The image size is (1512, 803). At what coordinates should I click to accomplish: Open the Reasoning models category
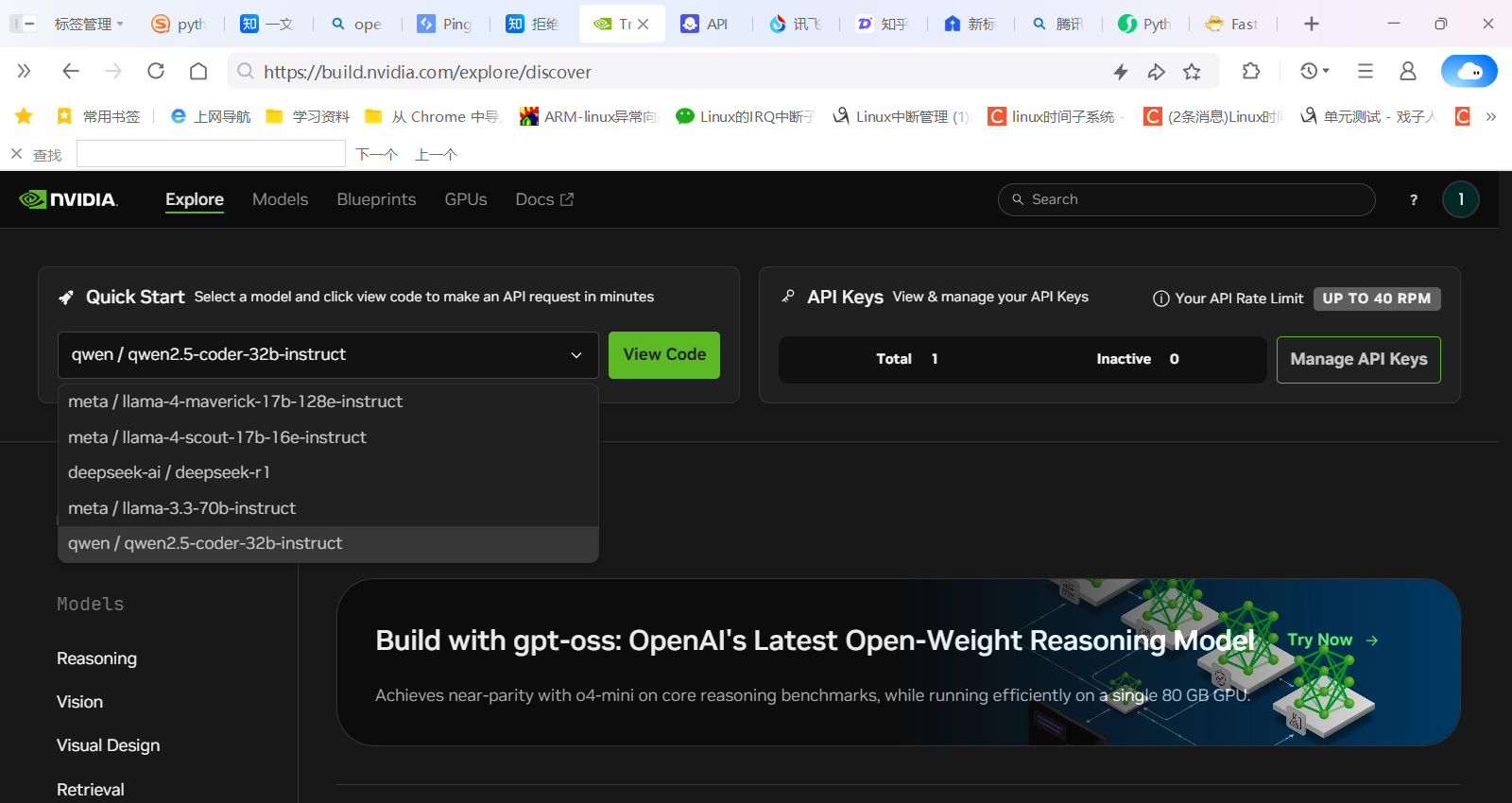(96, 658)
